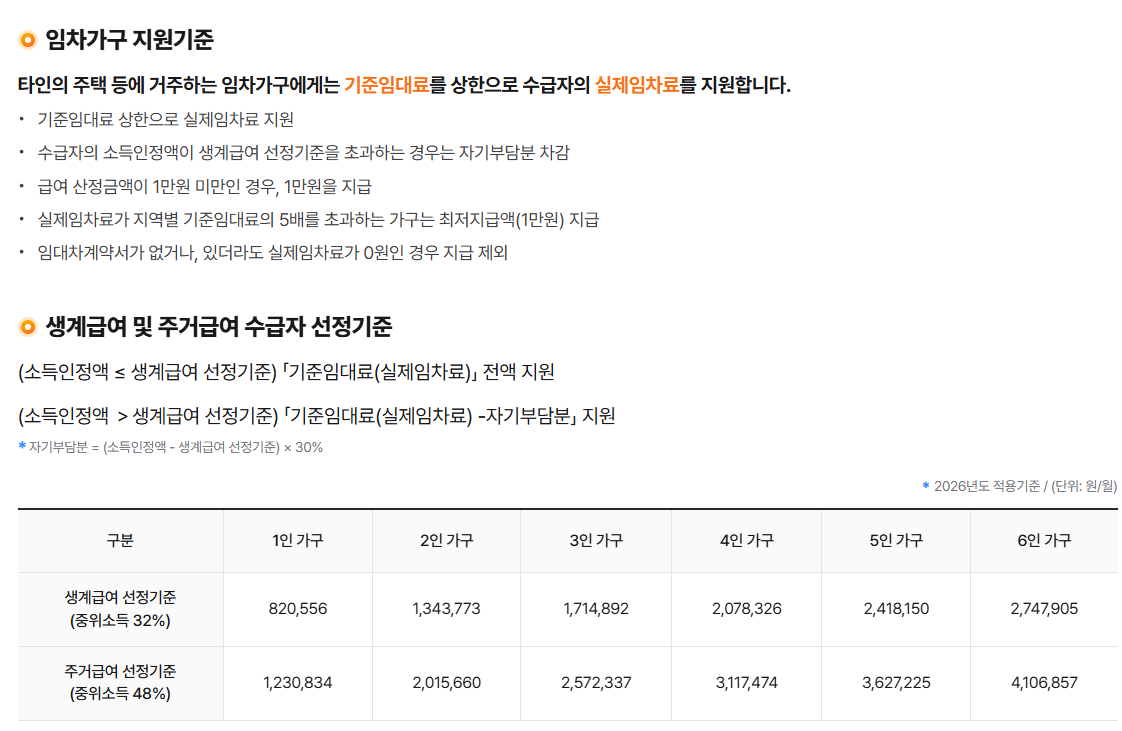Select the 3인 가구 column header

tap(596, 541)
